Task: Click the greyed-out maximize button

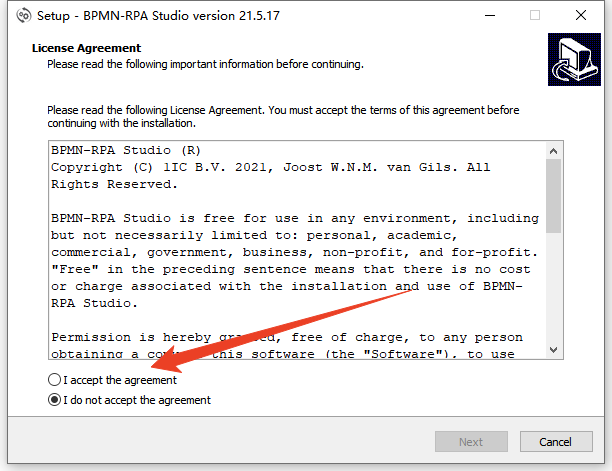Action: [x=535, y=16]
